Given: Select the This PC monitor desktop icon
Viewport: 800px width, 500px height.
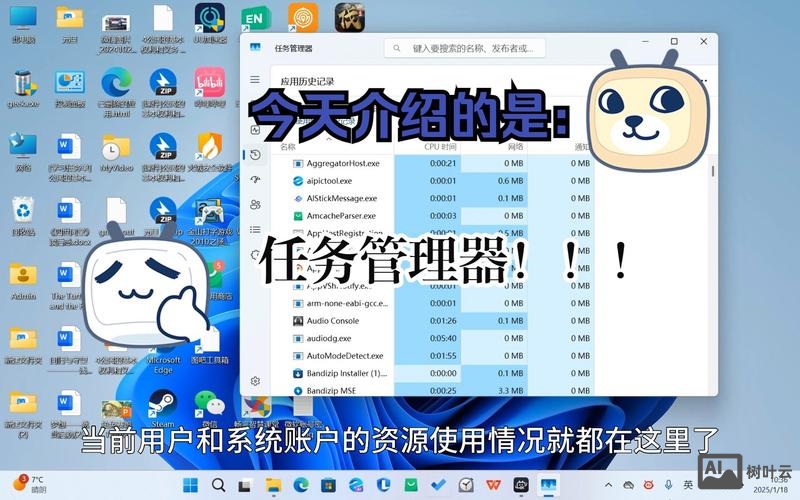Looking at the screenshot, I should 23,24.
